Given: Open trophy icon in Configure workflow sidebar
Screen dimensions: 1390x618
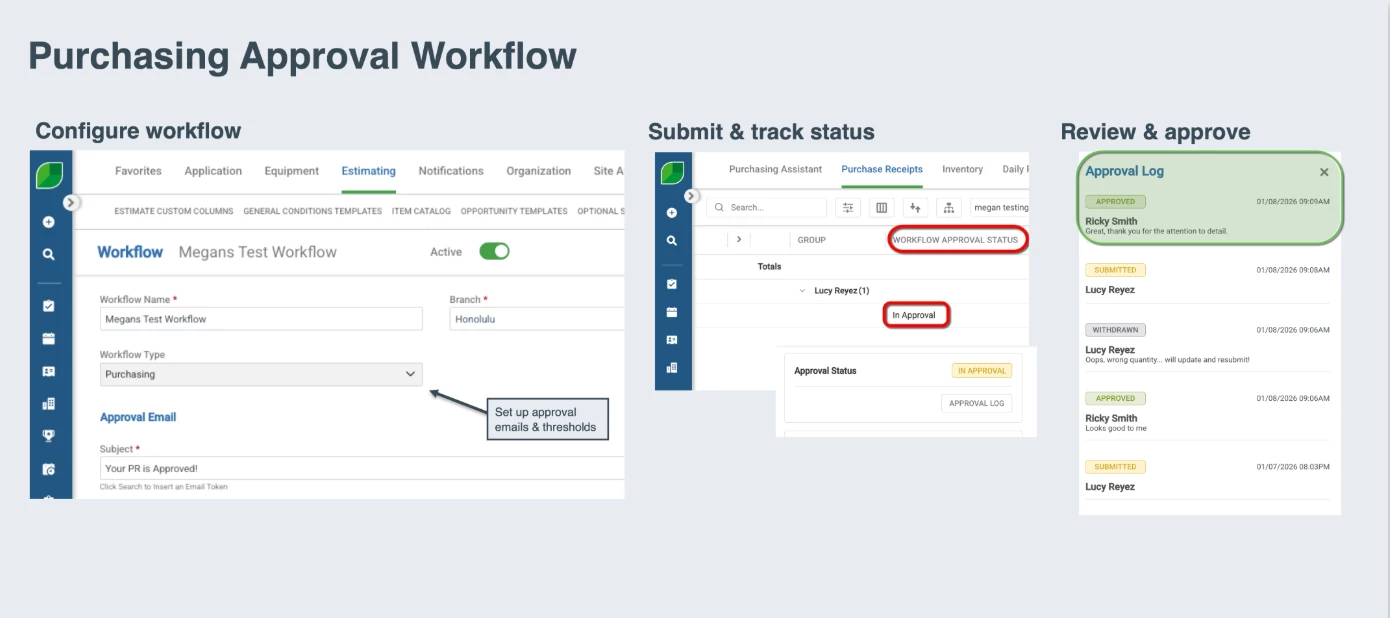Looking at the screenshot, I should (x=48, y=436).
